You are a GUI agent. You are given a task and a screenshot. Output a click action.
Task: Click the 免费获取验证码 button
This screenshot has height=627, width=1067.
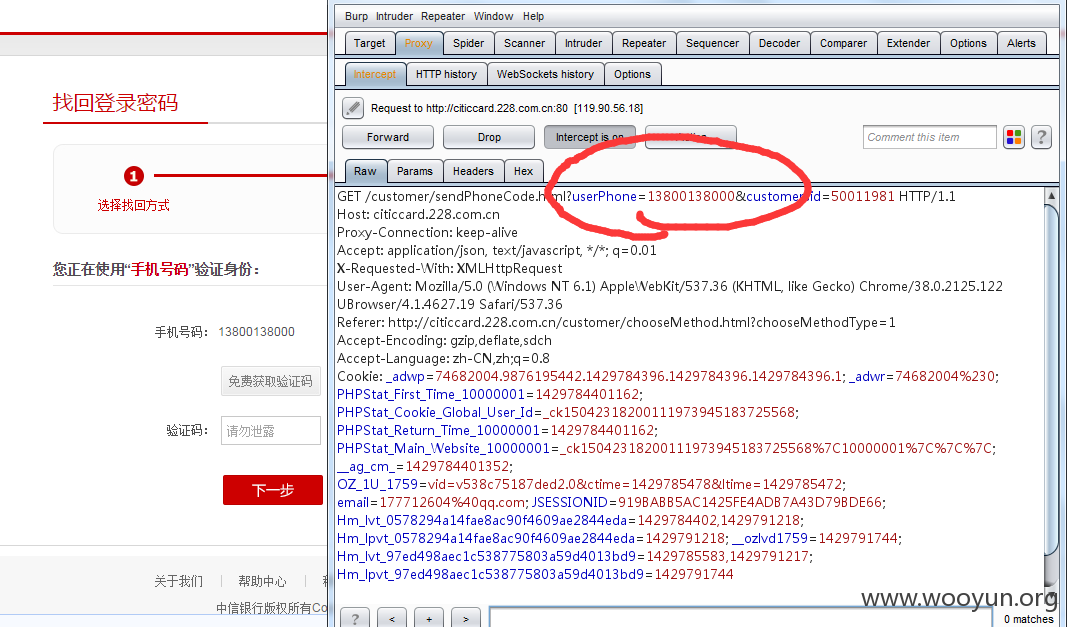[x=270, y=381]
